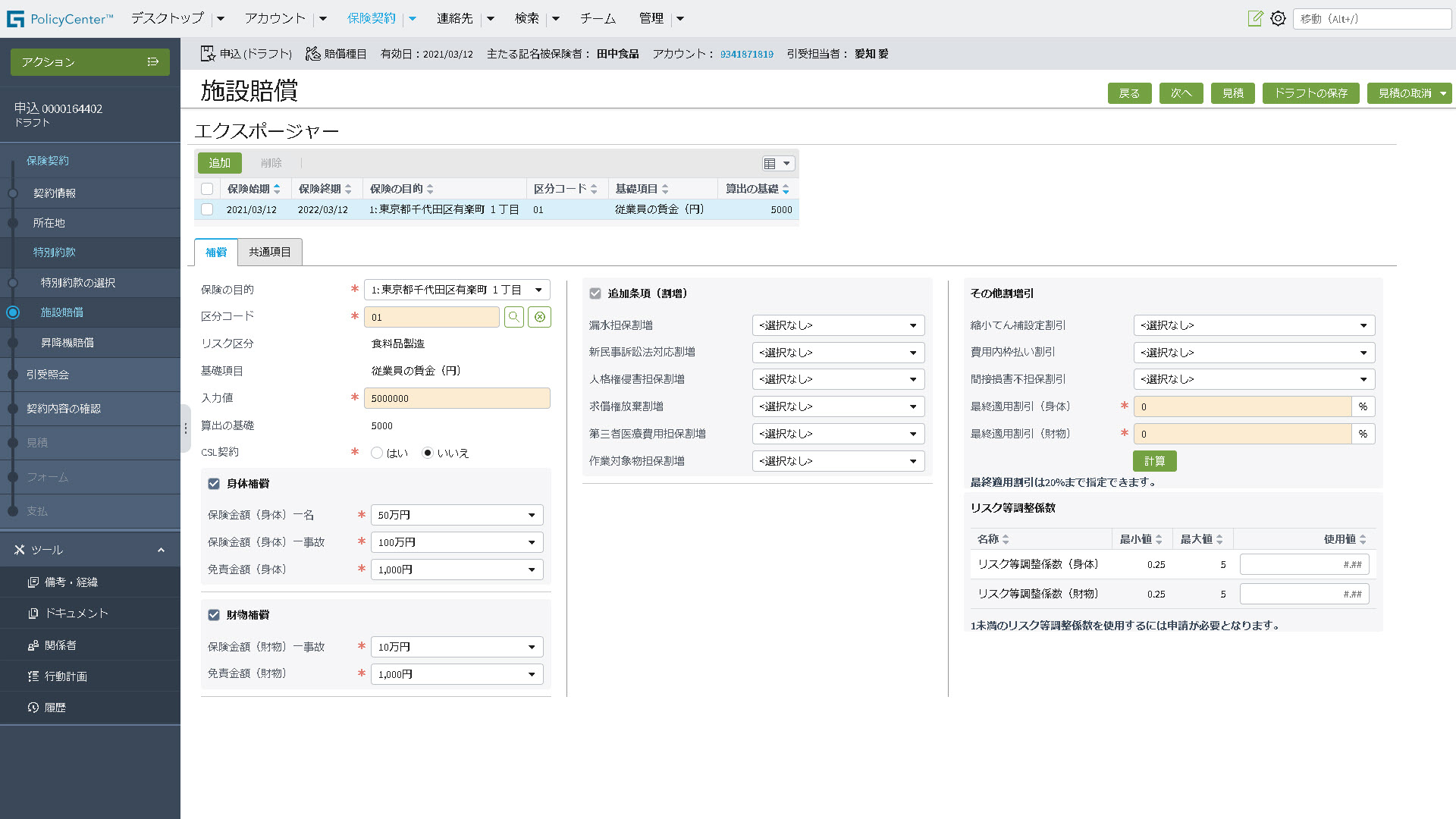Open 保険金額（身体）一名 dropdown
The width and height of the screenshot is (1456, 819).
[457, 515]
